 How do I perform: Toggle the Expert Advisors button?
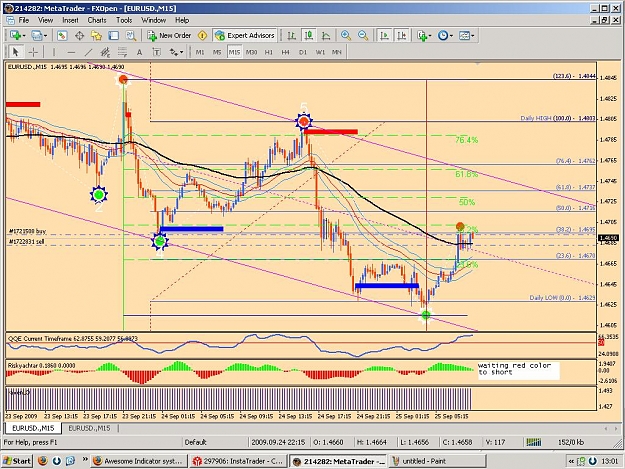245,35
